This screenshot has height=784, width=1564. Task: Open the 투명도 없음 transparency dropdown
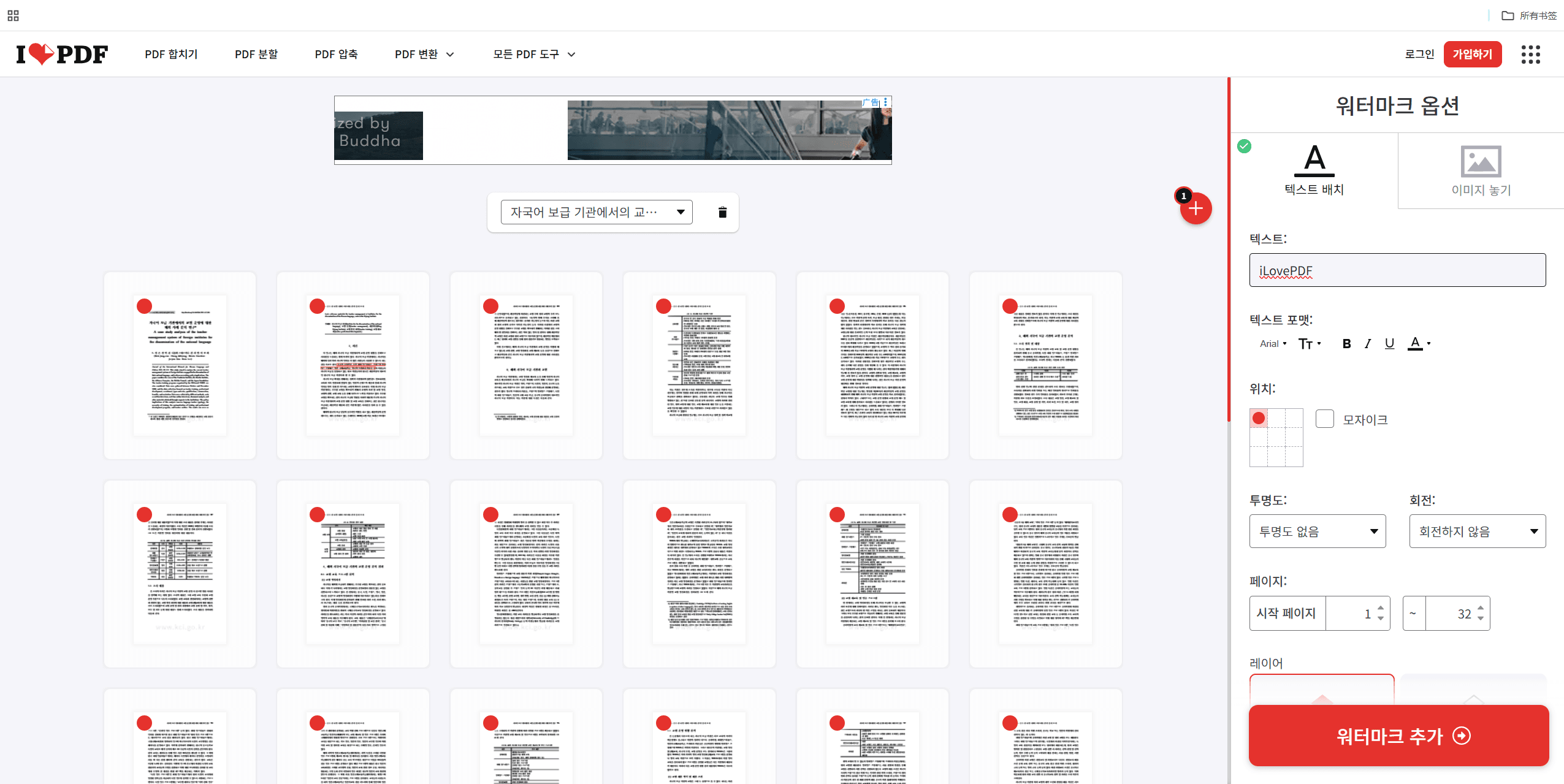[x=1318, y=531]
